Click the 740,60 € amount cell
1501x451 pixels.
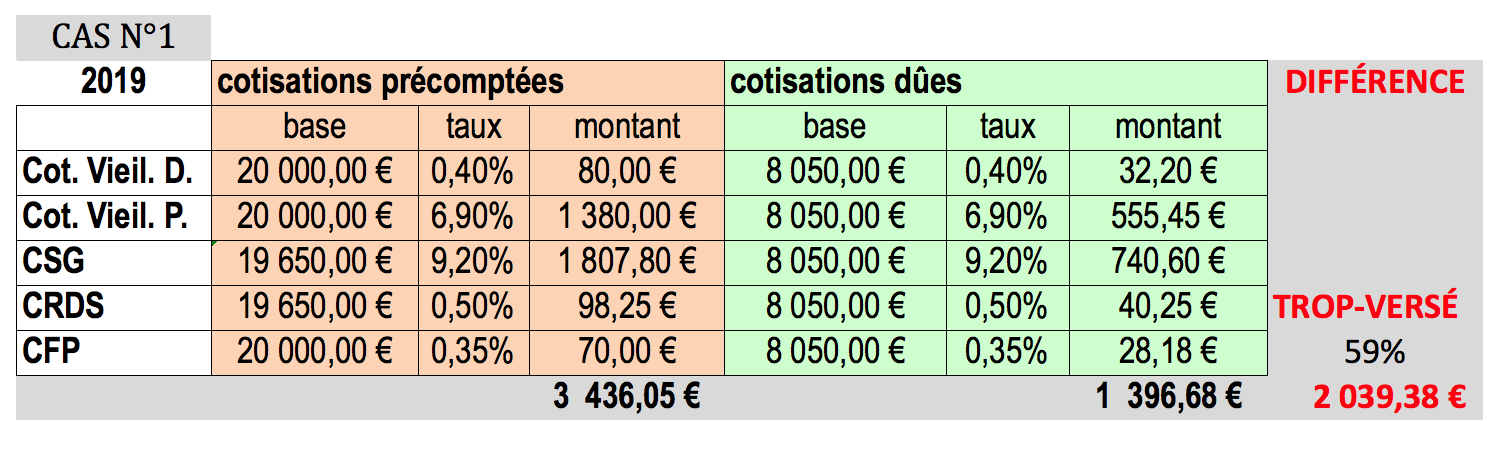[x=1168, y=262]
